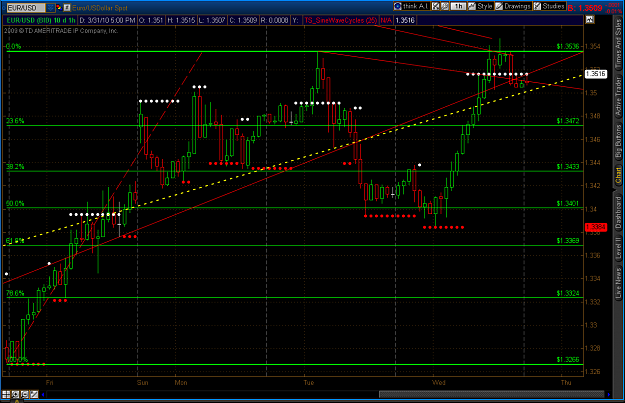Click the 1.3516 price bubble on axis
The width and height of the screenshot is (625, 403).
click(x=596, y=74)
